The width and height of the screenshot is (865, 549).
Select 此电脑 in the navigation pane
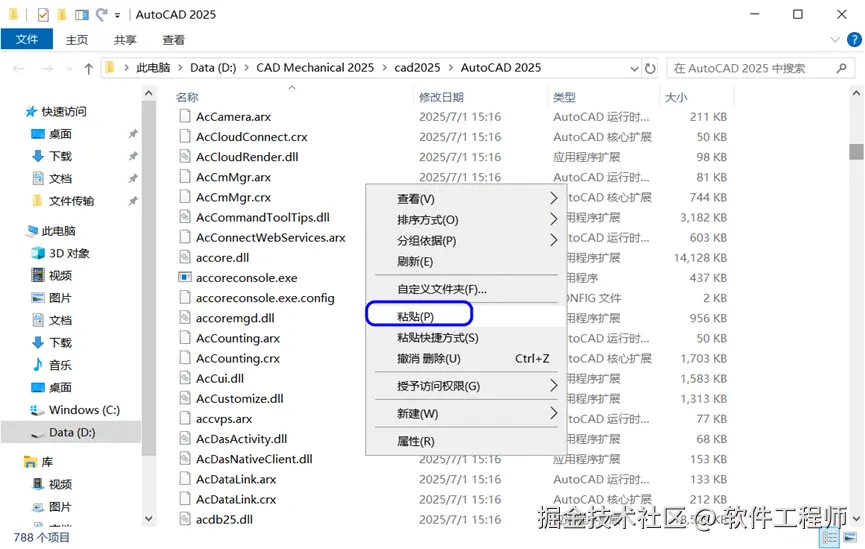58,231
